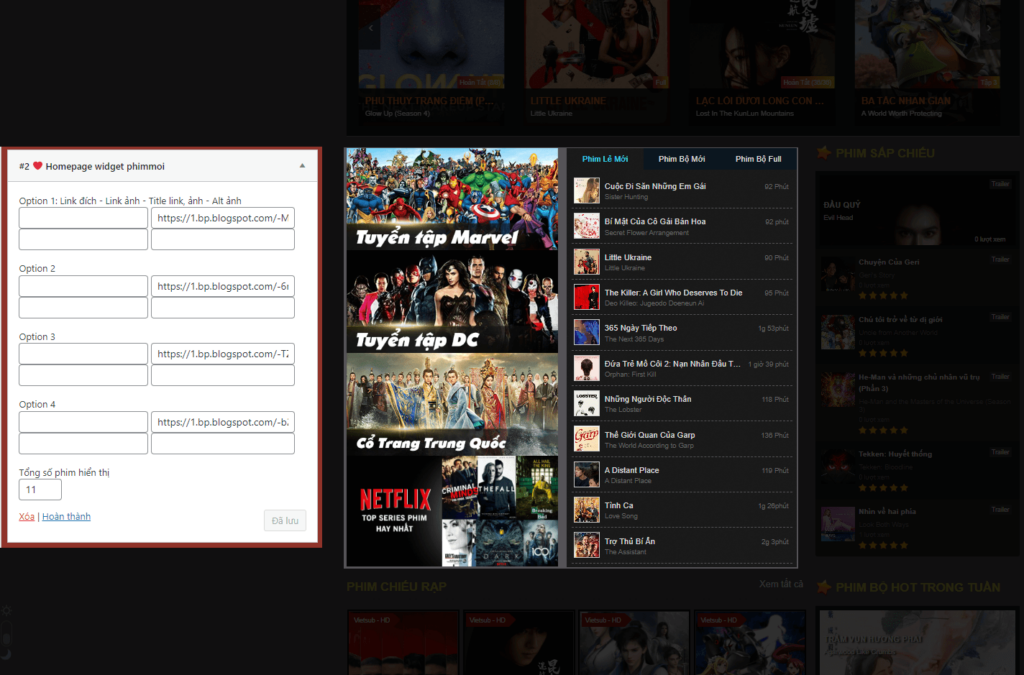Viewport: 1024px width, 675px height.
Task: Open Ba Tấc Nhân Gian poster
Action: (927, 60)
